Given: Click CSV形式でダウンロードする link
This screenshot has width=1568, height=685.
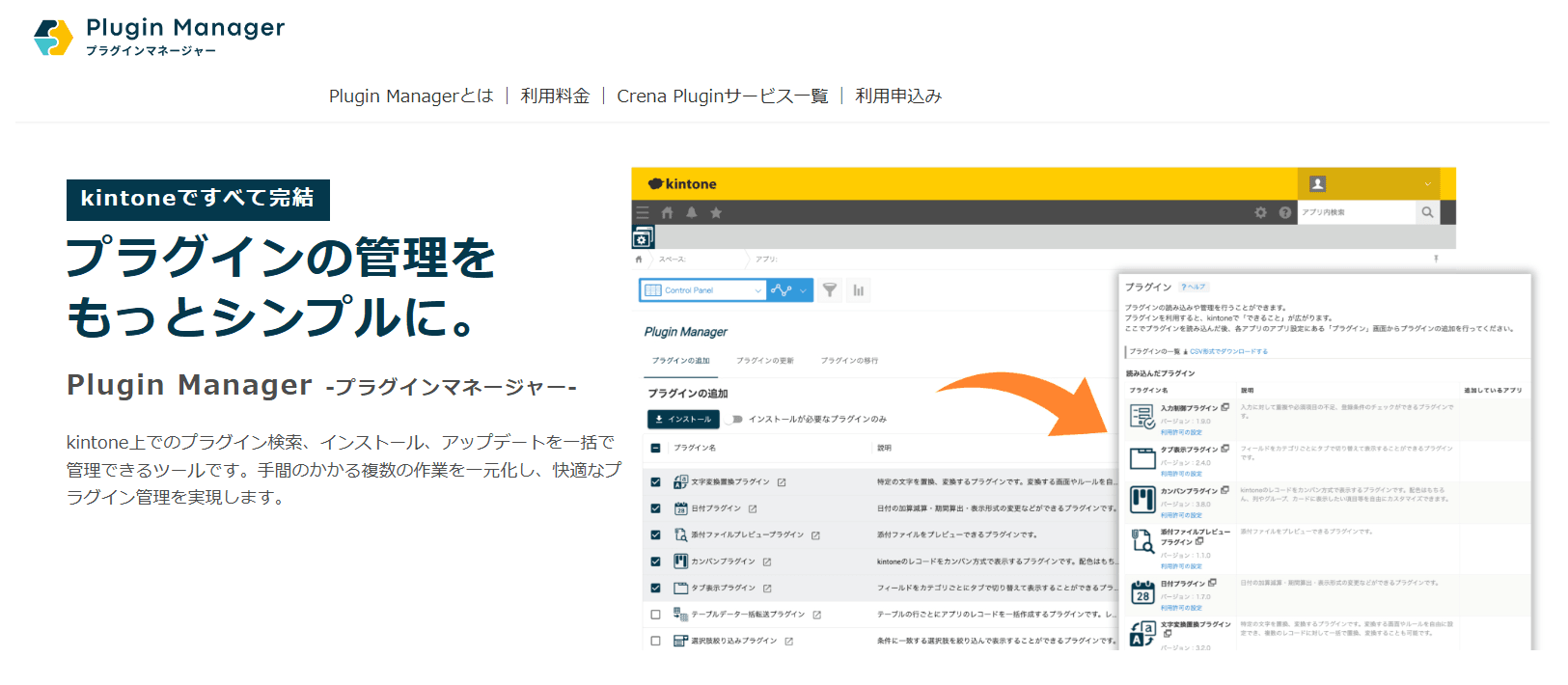Looking at the screenshot, I should tap(1226, 352).
